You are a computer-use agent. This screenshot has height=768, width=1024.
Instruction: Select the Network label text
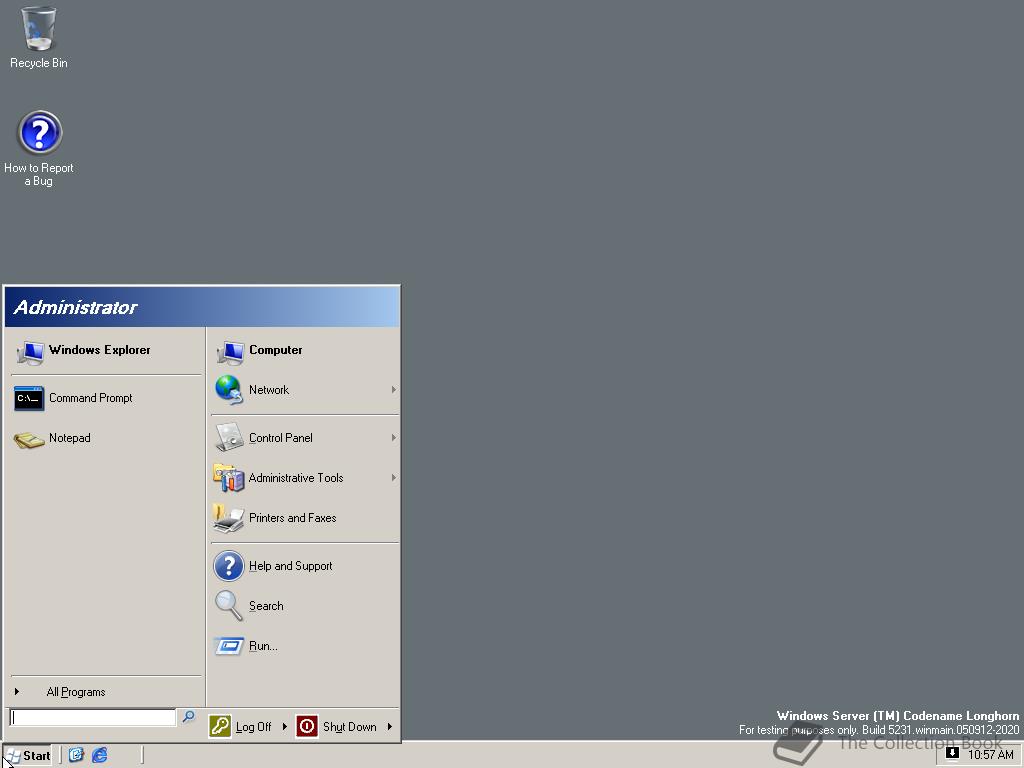pyautogui.click(x=268, y=390)
